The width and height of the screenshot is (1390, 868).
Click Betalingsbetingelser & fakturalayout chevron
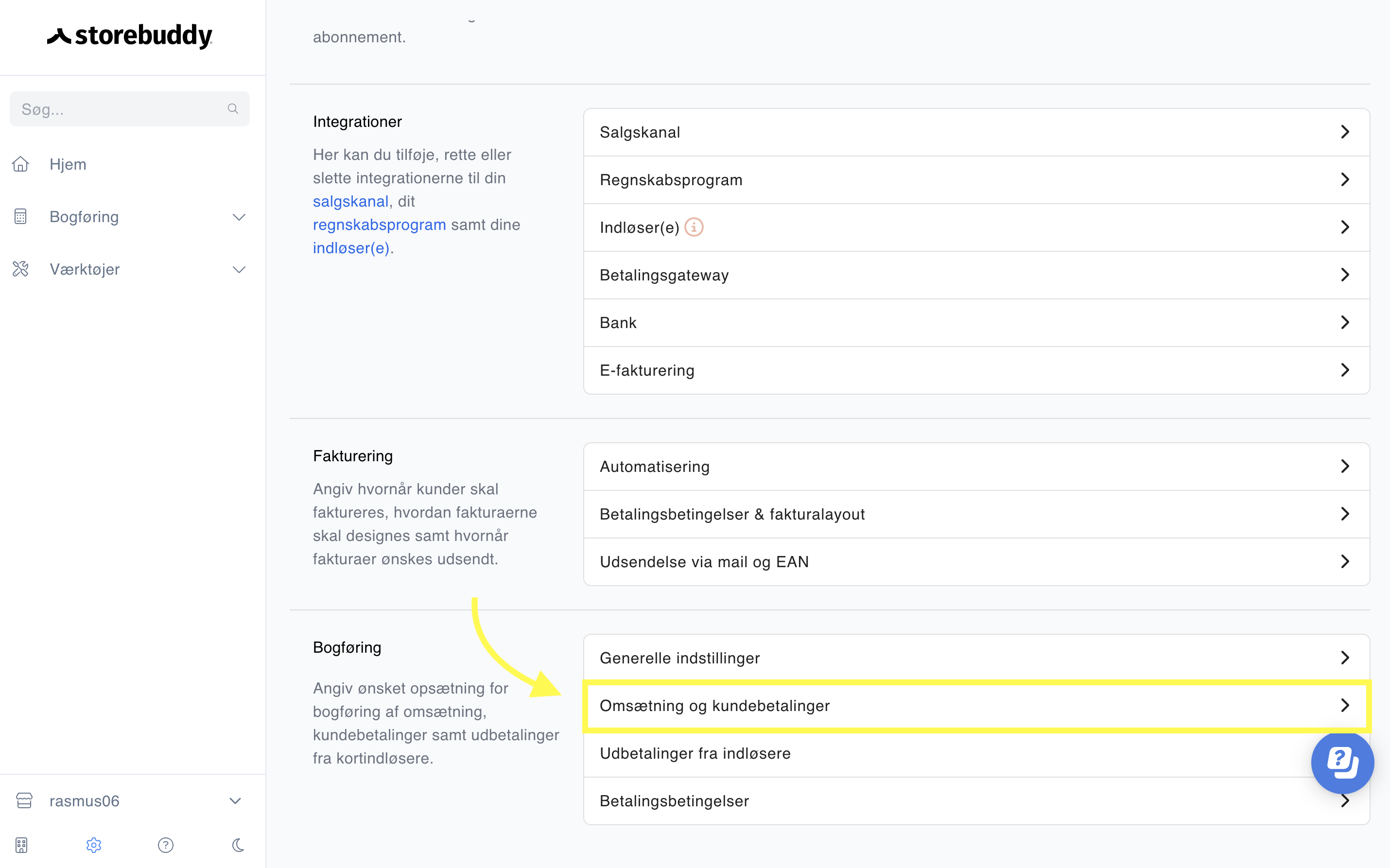[x=1345, y=514]
